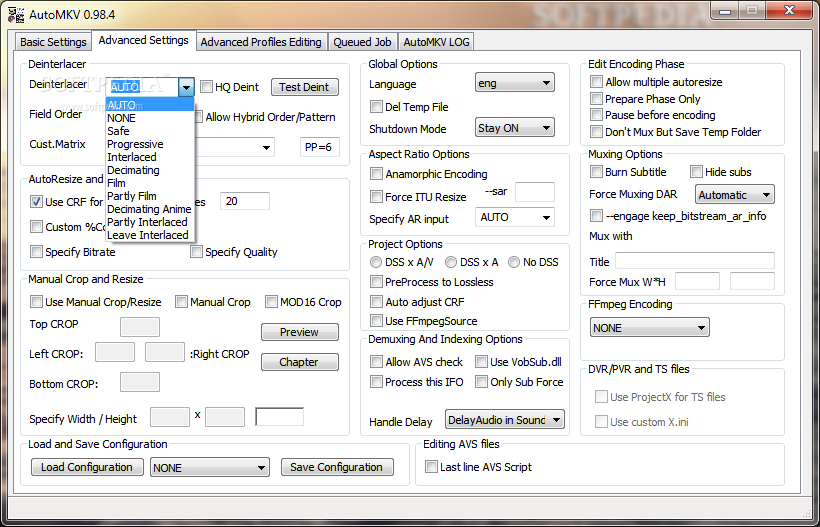Select the DSS x A/V radio button
This screenshot has height=527, width=820.
click(x=375, y=262)
